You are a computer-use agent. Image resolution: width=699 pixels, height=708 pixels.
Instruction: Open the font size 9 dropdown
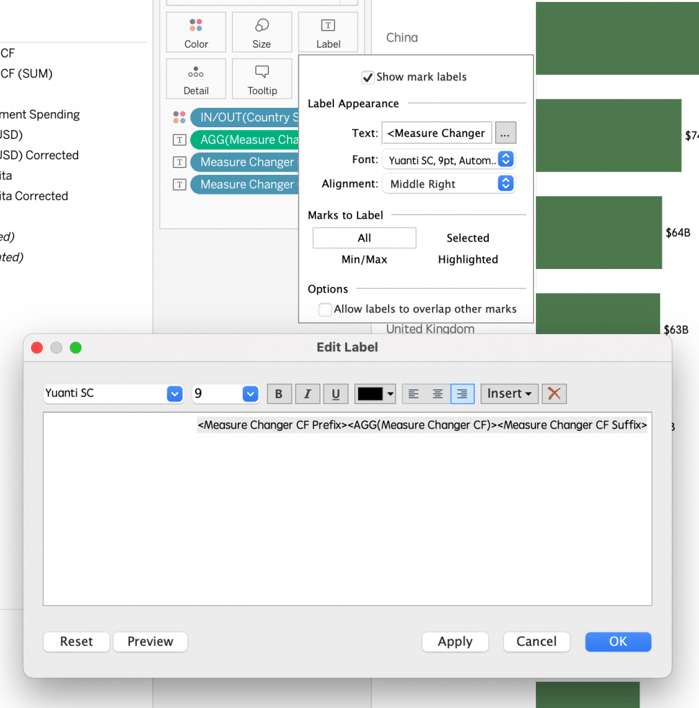[x=250, y=394]
